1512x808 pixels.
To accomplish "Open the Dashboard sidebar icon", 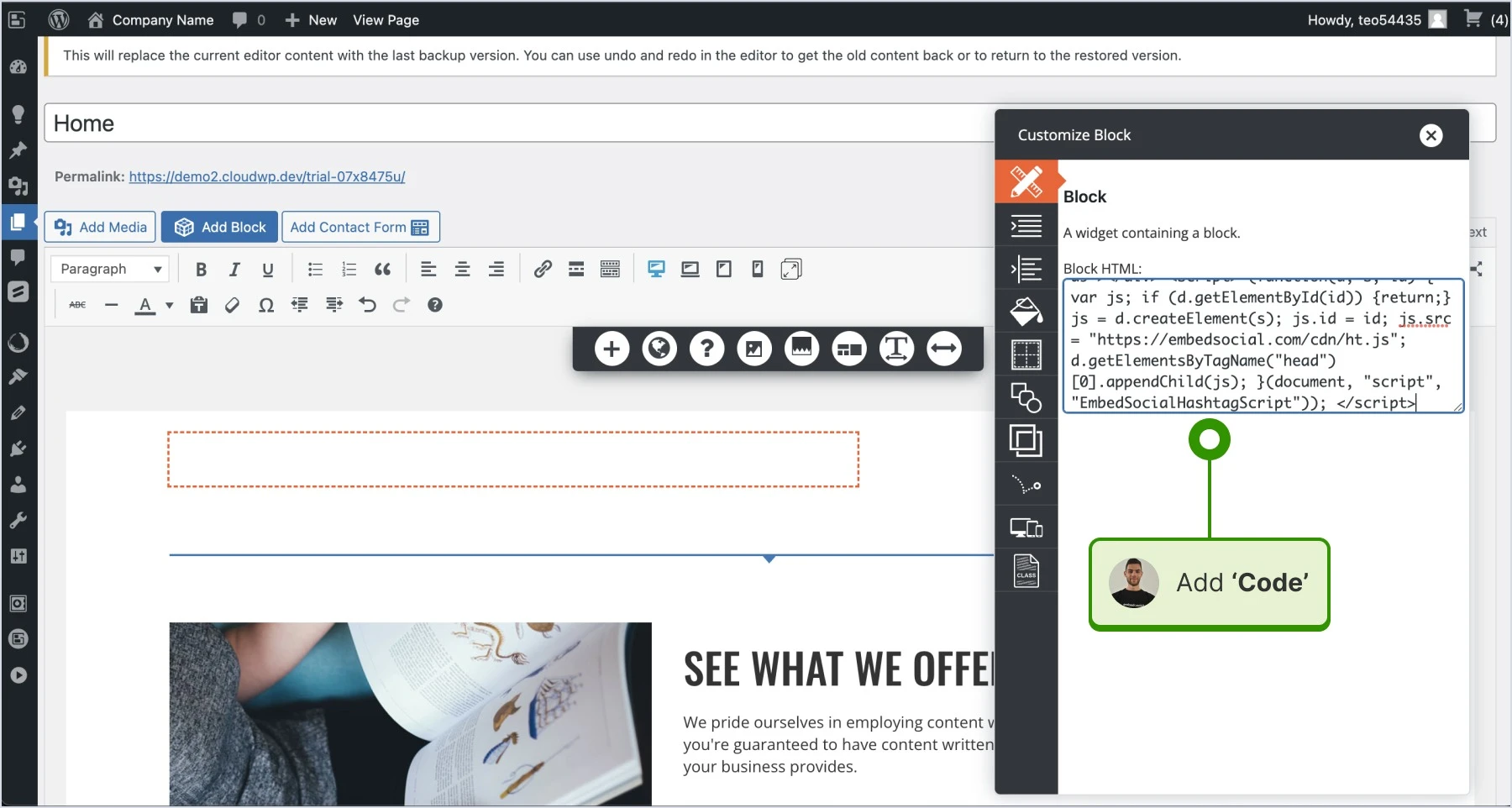I will tap(18, 67).
